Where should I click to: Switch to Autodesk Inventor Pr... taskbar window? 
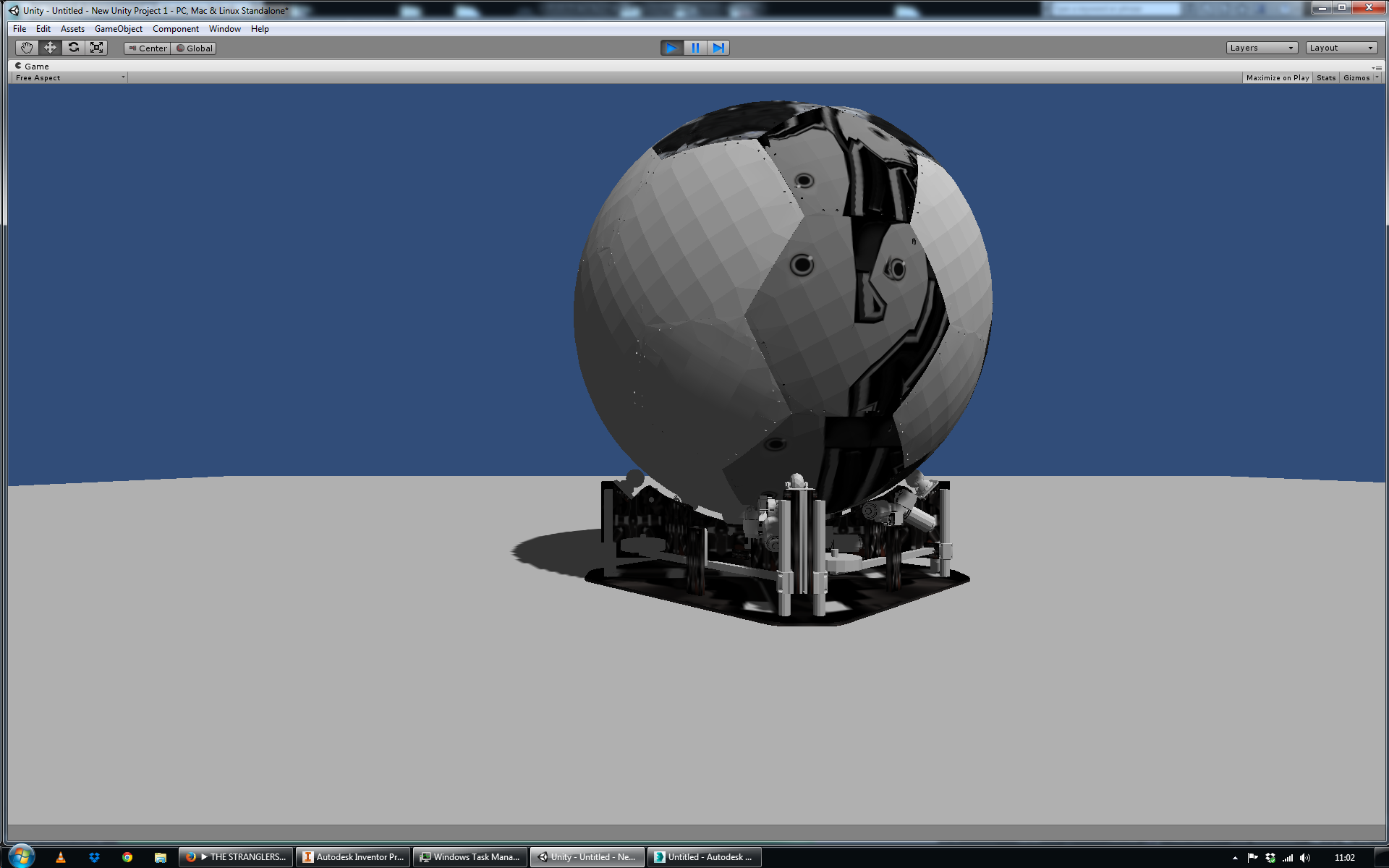pos(353,857)
